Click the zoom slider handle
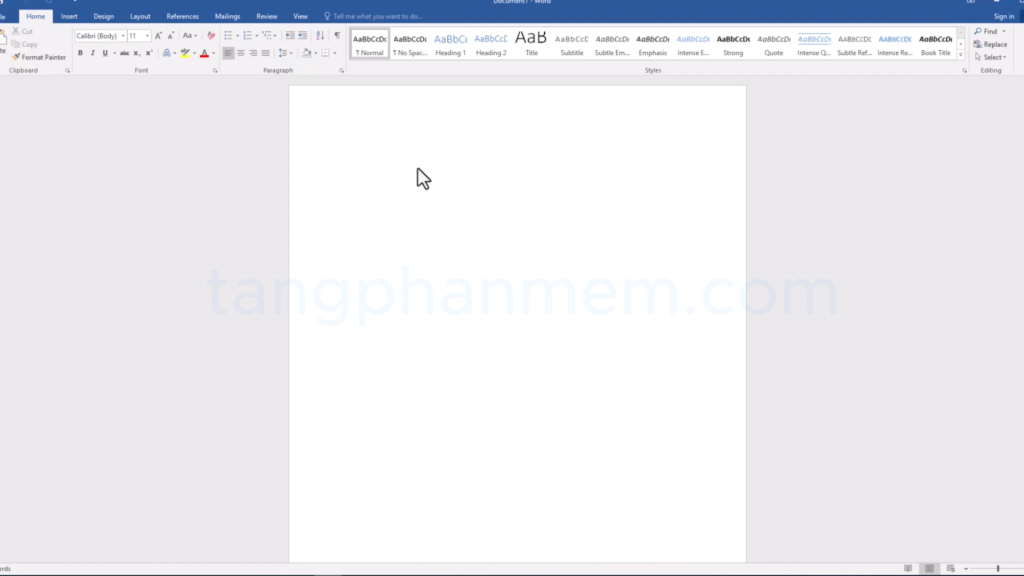Viewport: 1024px width, 576px height. (x=998, y=569)
